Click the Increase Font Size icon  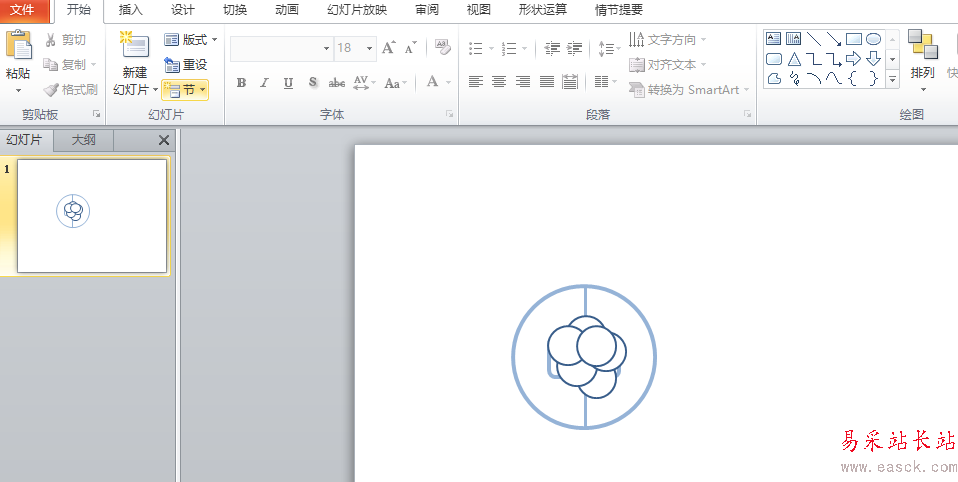click(389, 48)
